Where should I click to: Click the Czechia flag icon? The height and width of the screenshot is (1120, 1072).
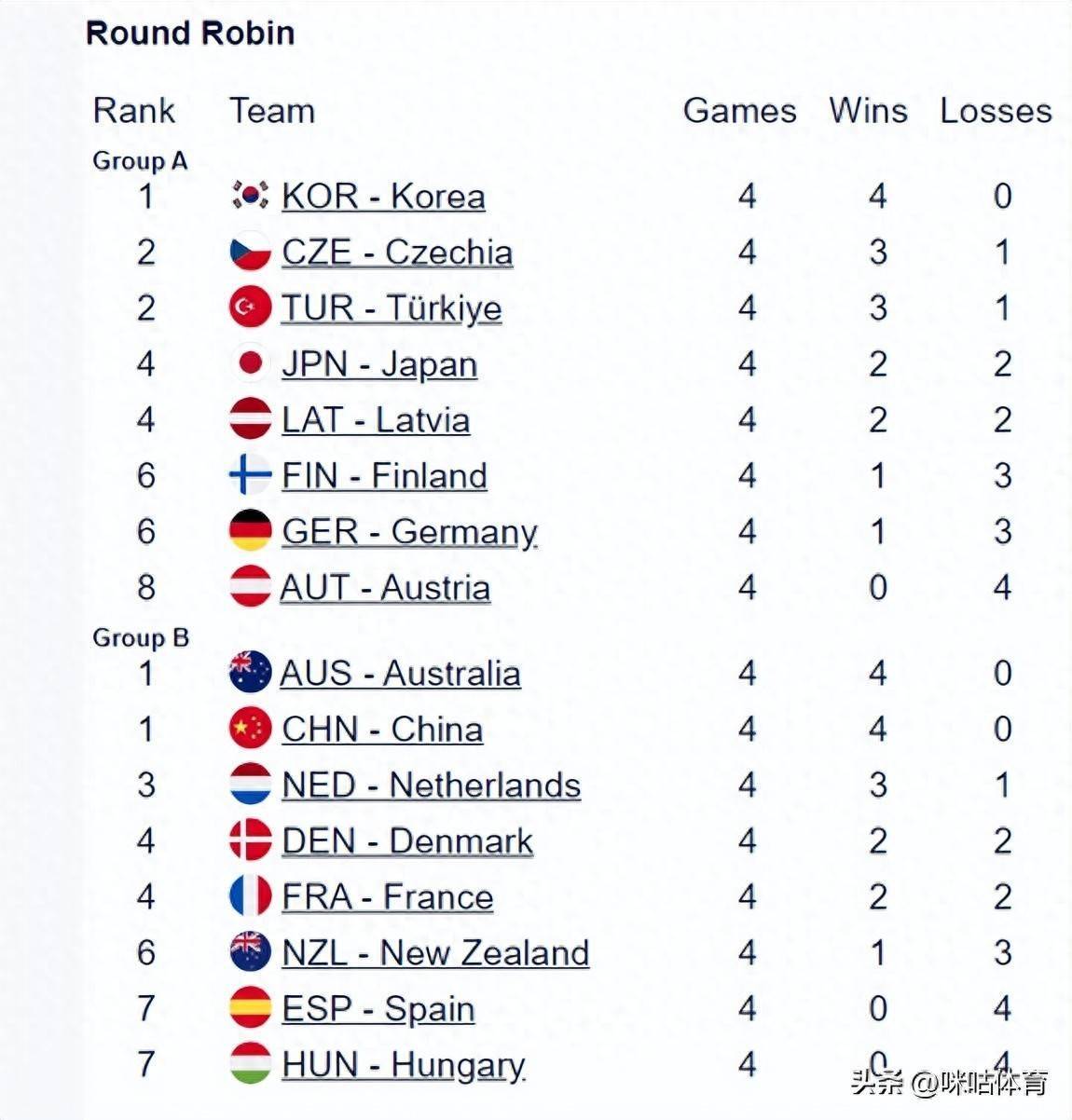pyautogui.click(x=250, y=252)
